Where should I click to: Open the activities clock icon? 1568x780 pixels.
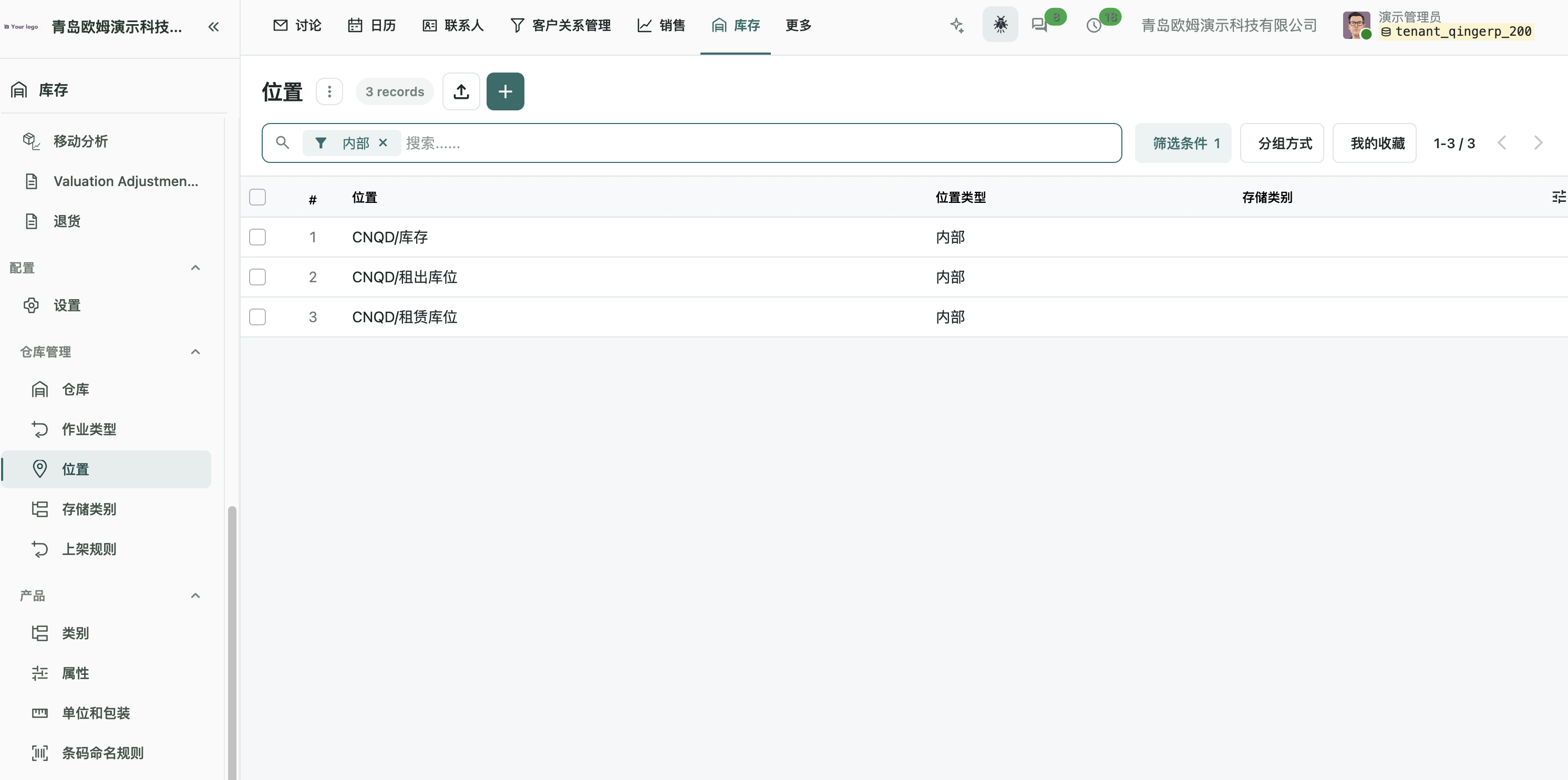point(1094,26)
